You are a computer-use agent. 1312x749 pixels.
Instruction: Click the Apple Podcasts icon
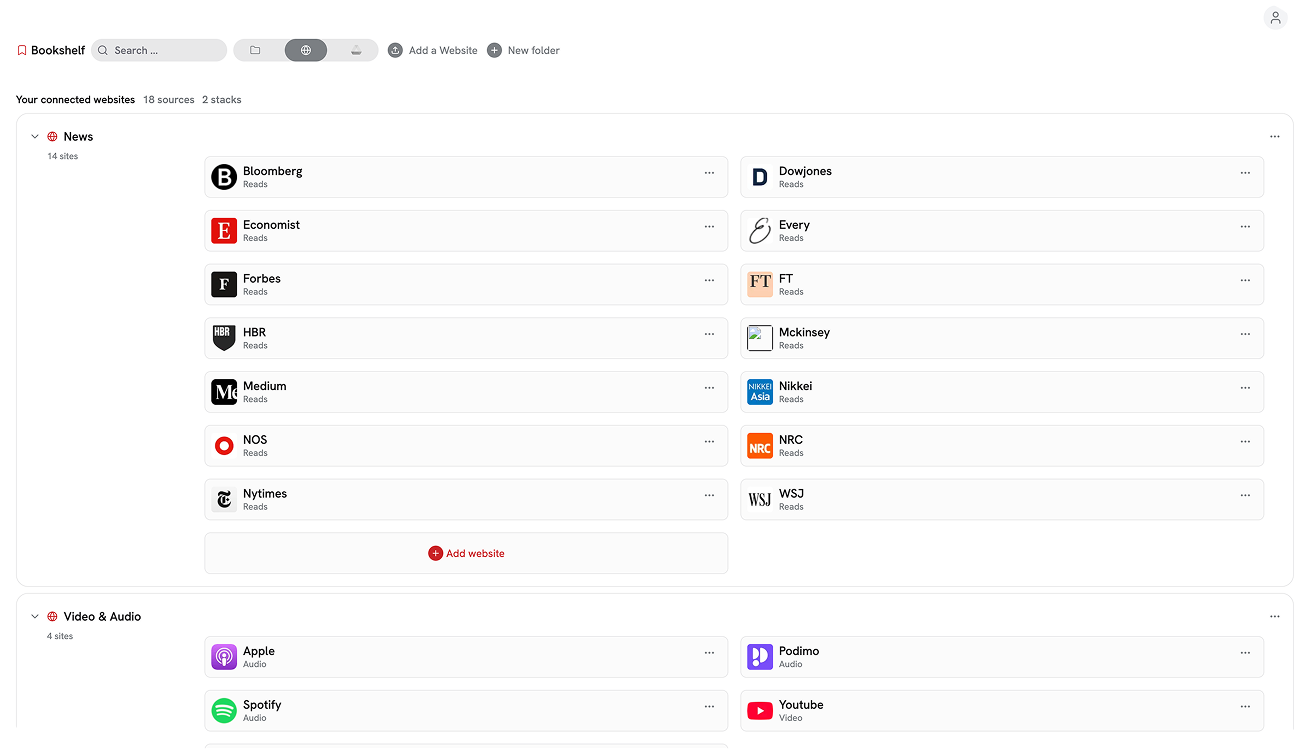click(224, 657)
